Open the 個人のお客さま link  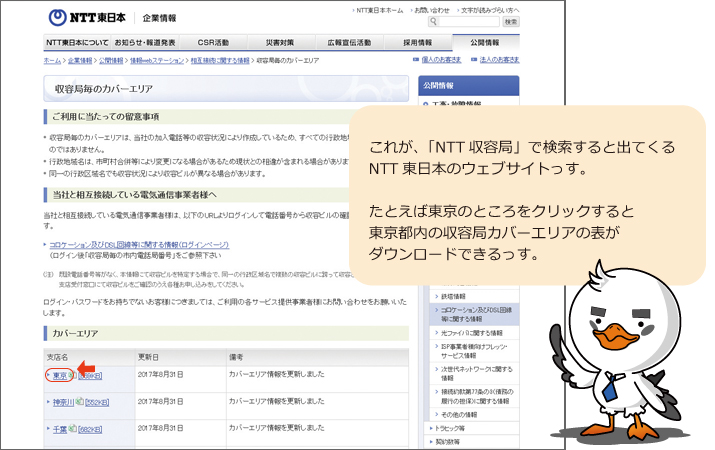441,60
